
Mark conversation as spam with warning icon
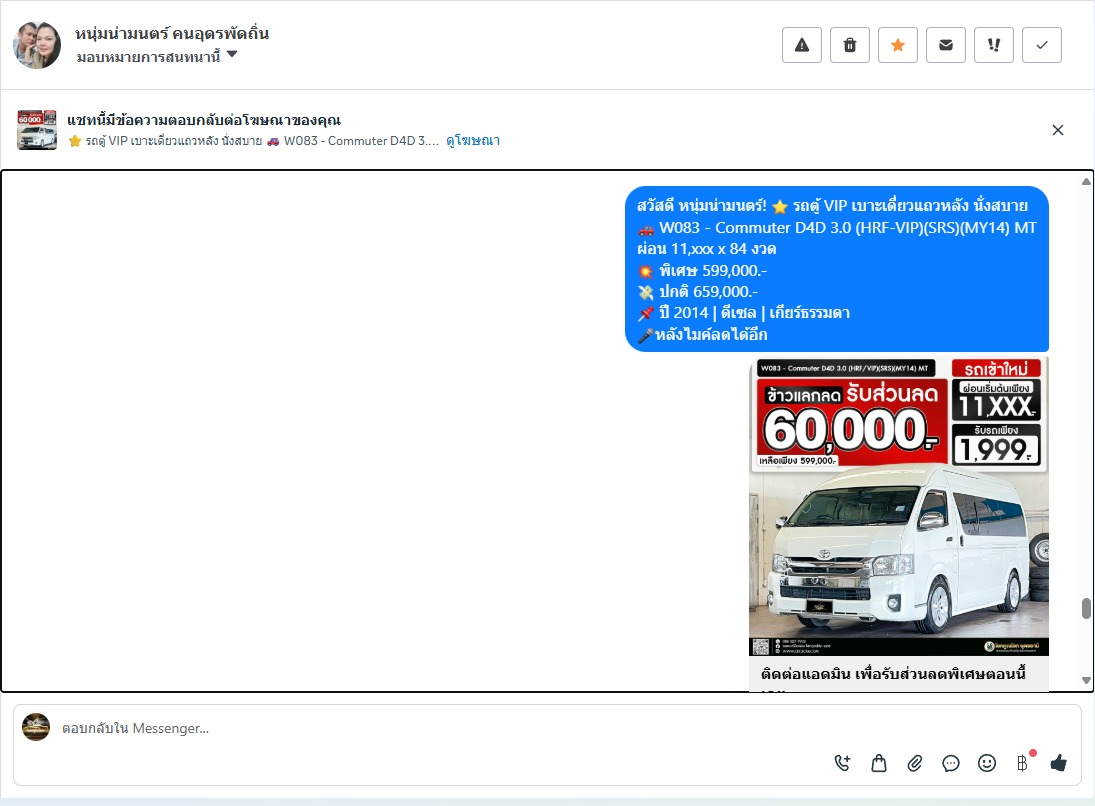(802, 45)
